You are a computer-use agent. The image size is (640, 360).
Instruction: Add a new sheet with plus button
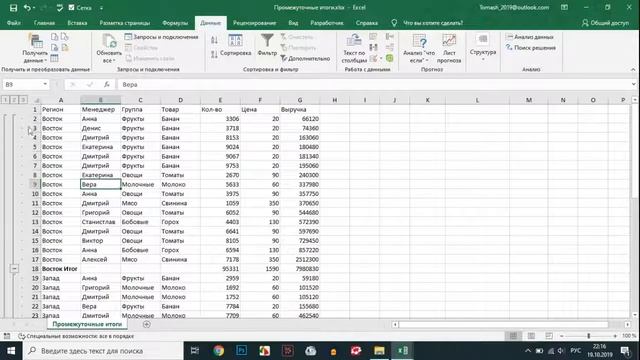(147, 324)
